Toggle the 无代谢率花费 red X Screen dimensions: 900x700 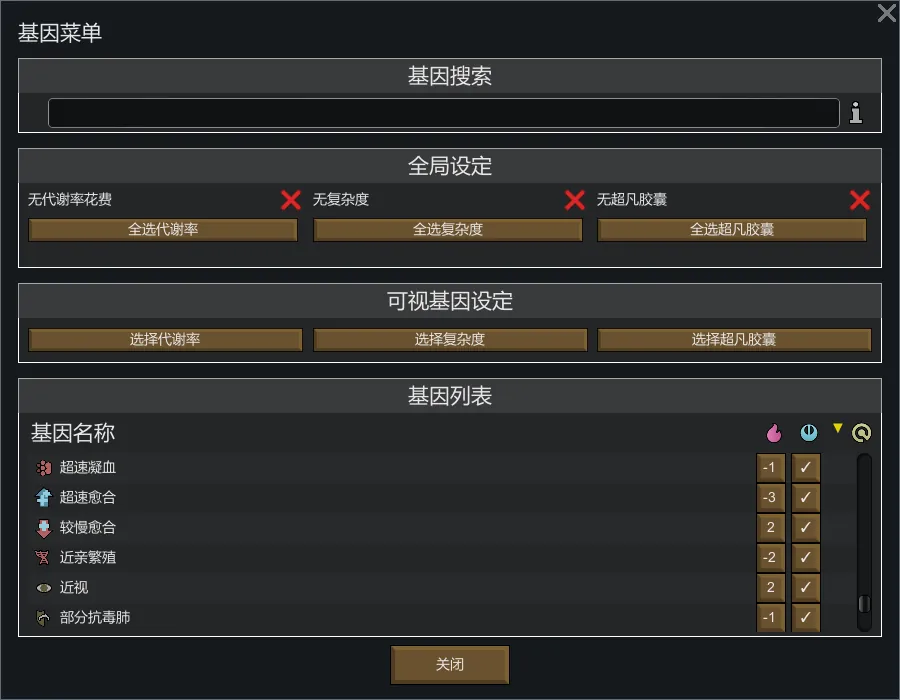(x=291, y=200)
